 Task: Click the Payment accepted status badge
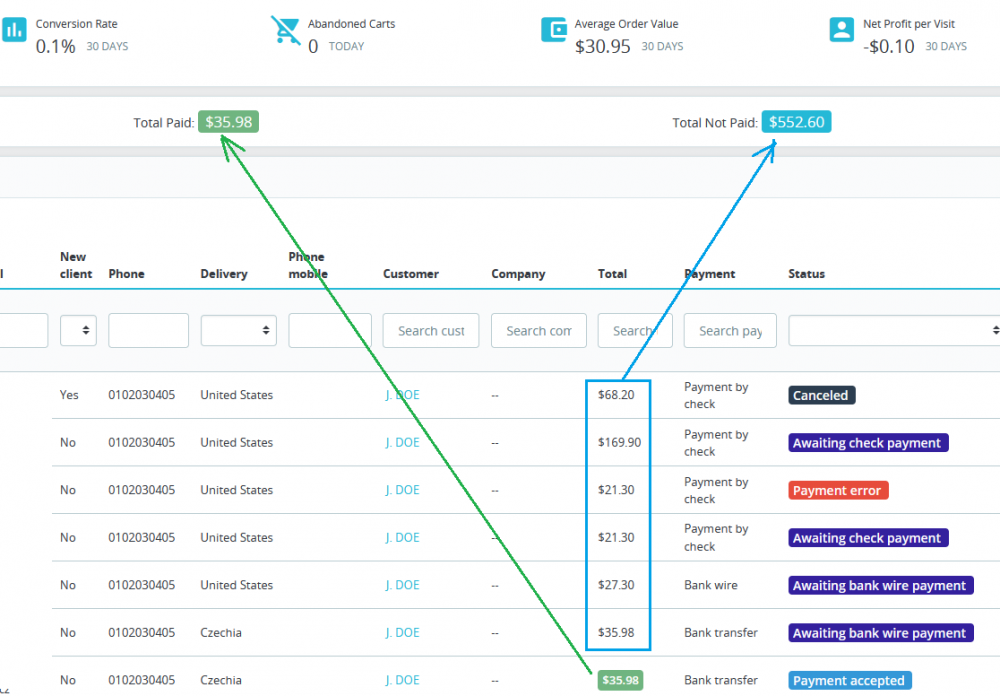click(x=849, y=681)
